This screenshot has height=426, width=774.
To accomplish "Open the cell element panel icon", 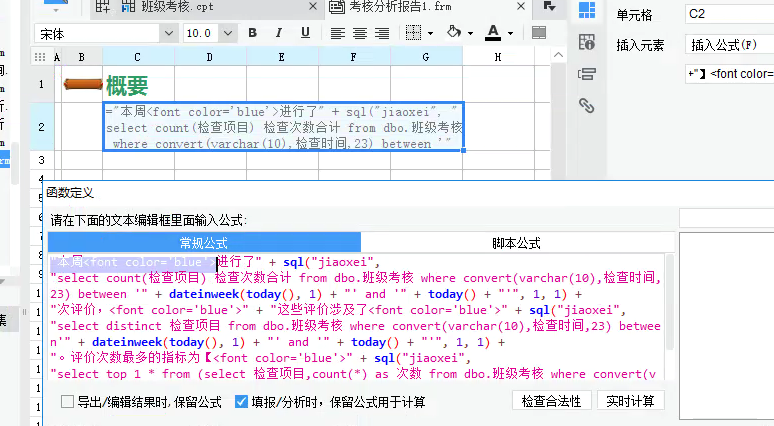I will 587,10.
